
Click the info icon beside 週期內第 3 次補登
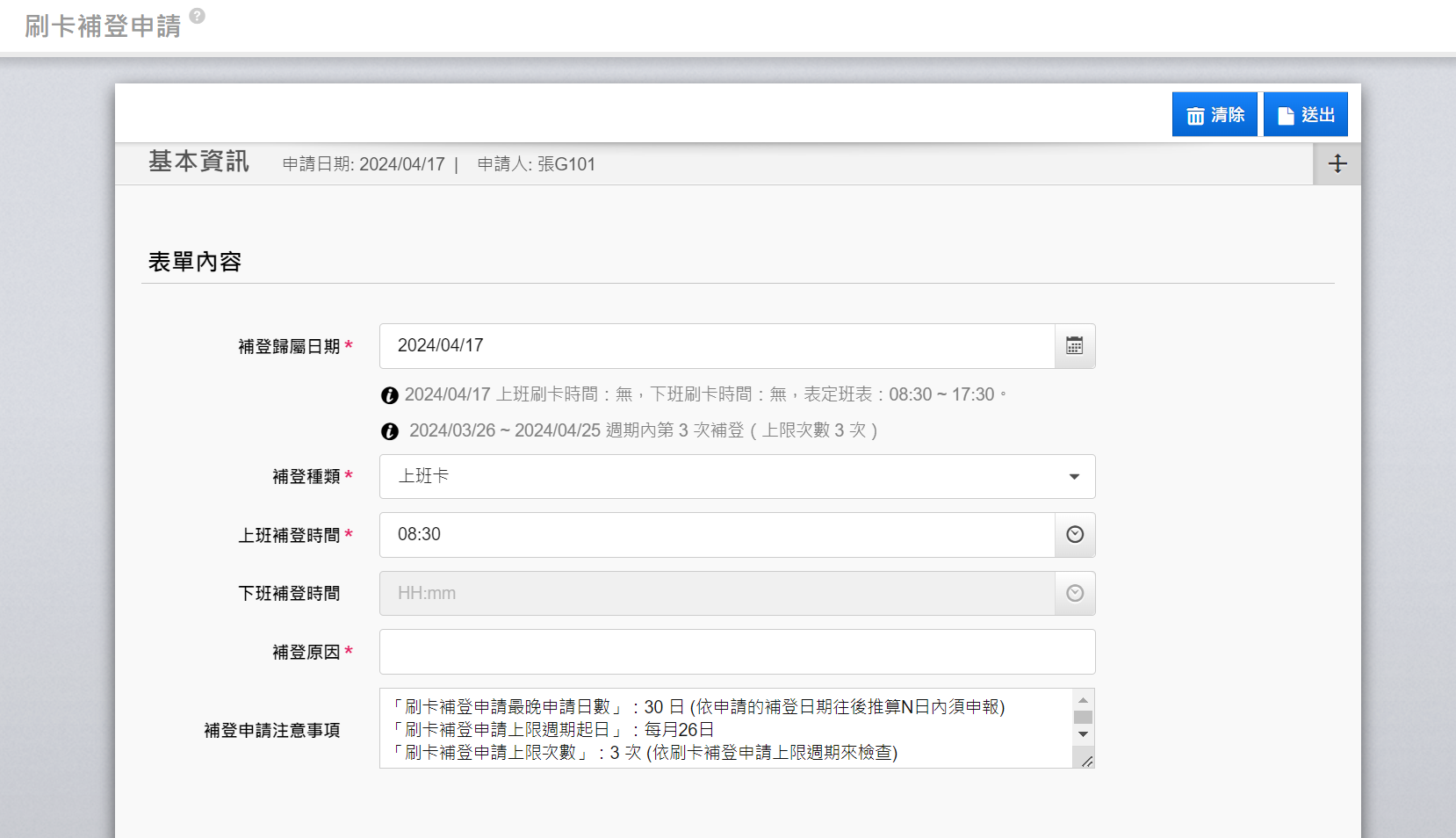(390, 431)
